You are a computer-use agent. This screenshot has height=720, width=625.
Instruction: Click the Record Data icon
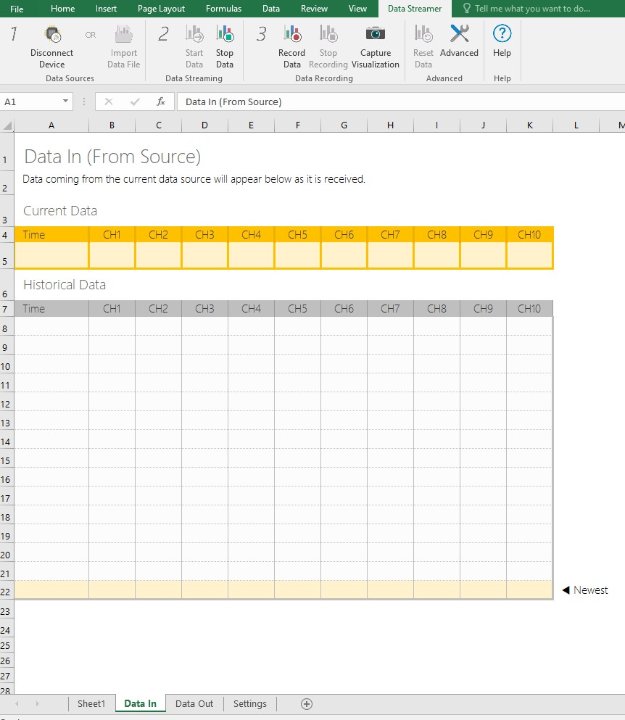[292, 34]
